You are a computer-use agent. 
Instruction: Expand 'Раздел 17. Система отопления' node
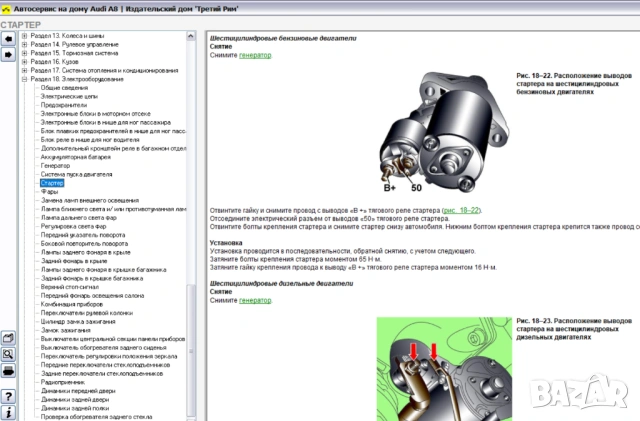click(24, 70)
